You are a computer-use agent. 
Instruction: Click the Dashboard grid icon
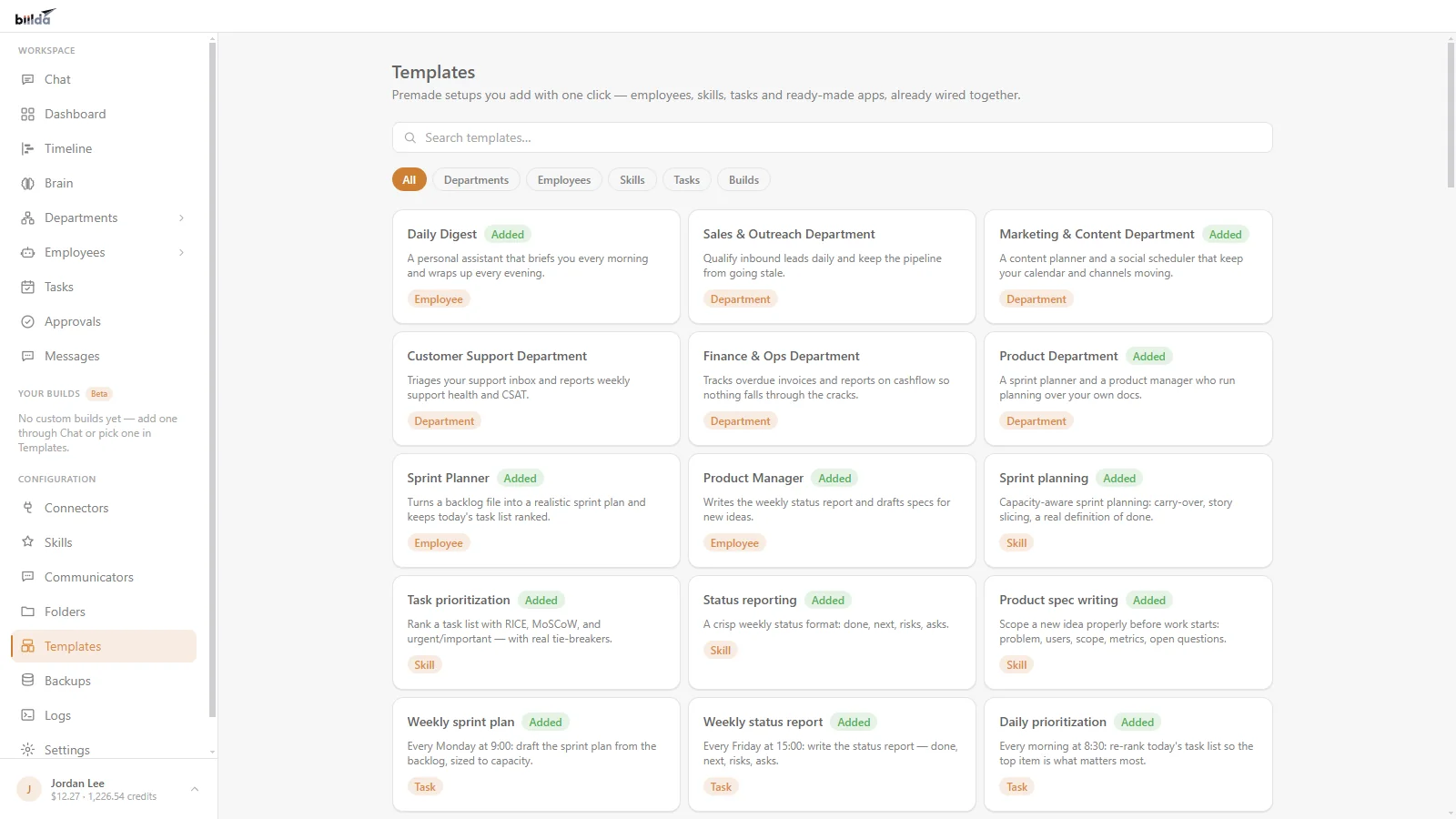tap(27, 114)
